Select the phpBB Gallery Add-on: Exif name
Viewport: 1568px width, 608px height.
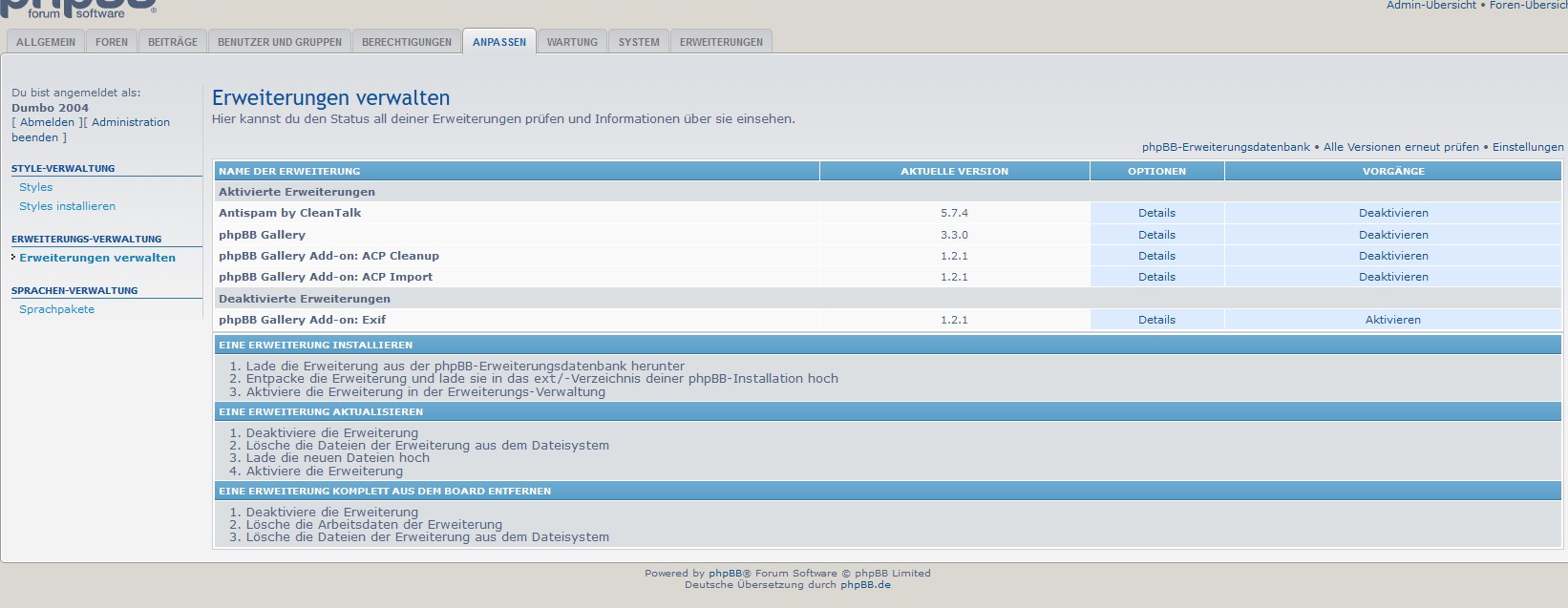point(303,320)
